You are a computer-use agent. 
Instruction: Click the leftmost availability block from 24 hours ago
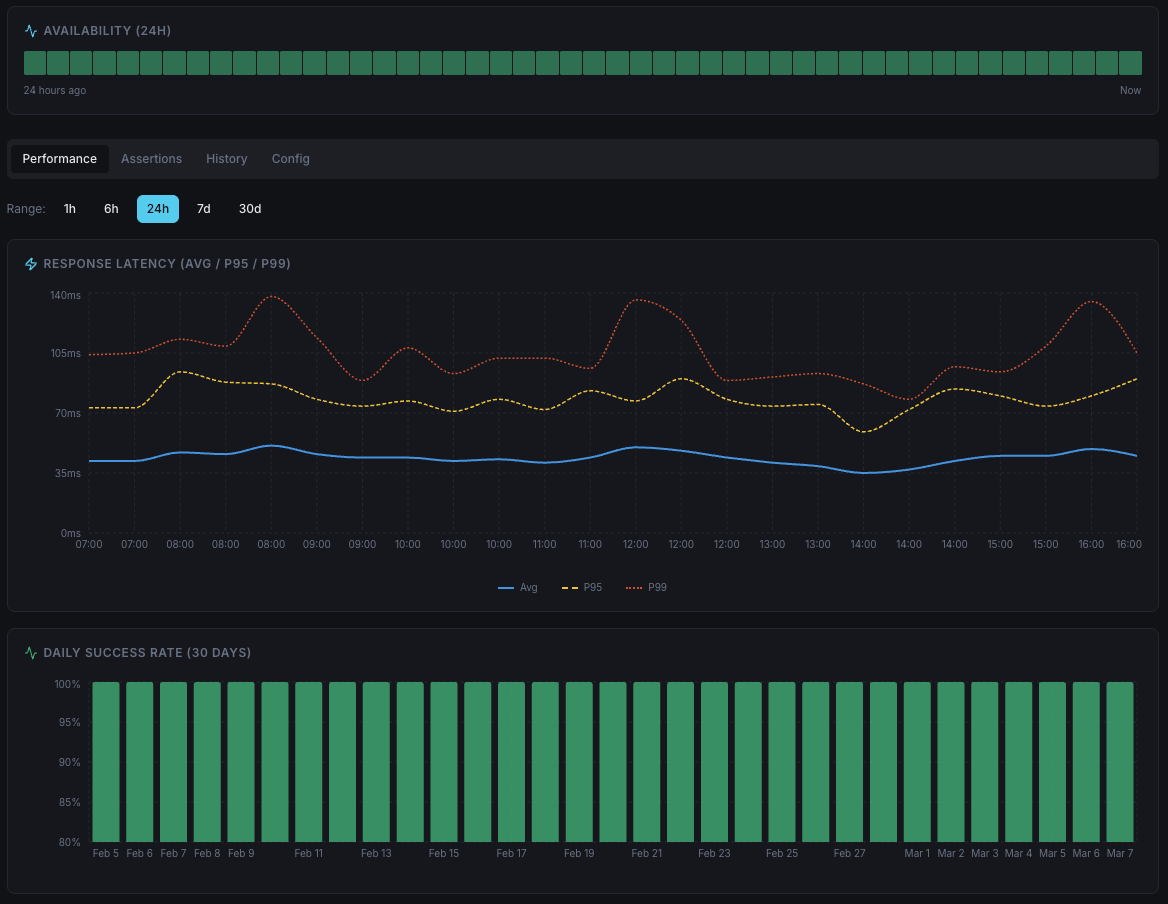[34, 62]
